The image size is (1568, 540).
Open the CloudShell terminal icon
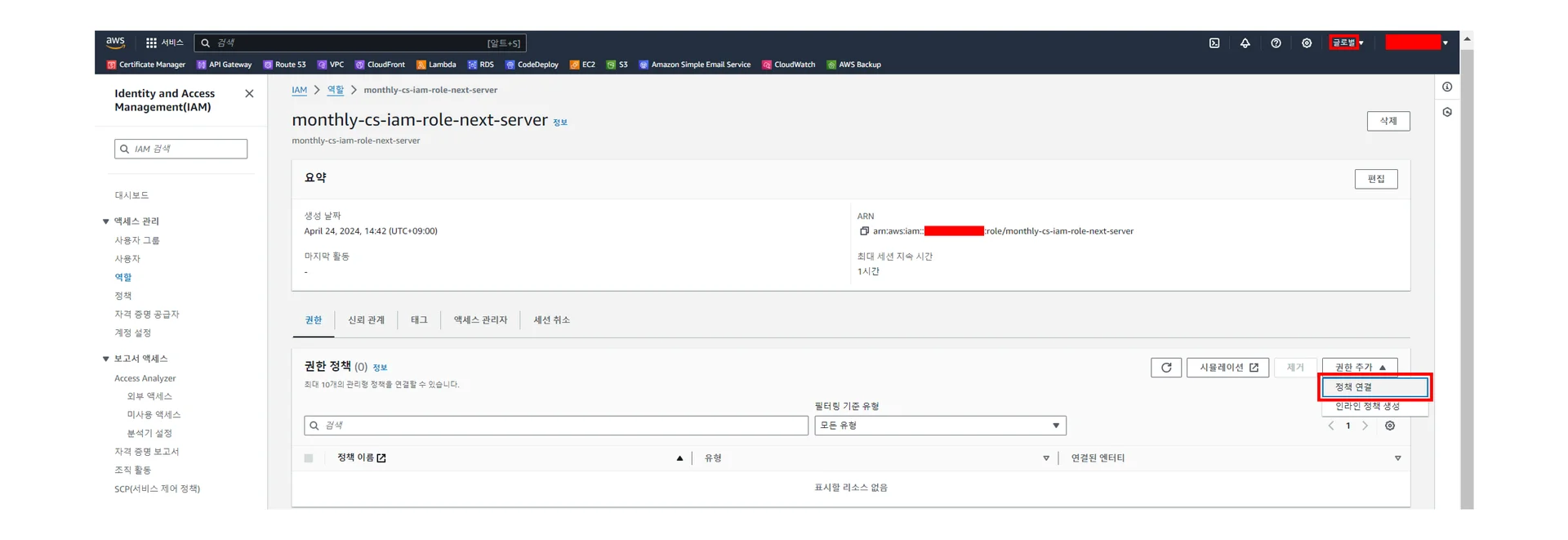(1214, 43)
